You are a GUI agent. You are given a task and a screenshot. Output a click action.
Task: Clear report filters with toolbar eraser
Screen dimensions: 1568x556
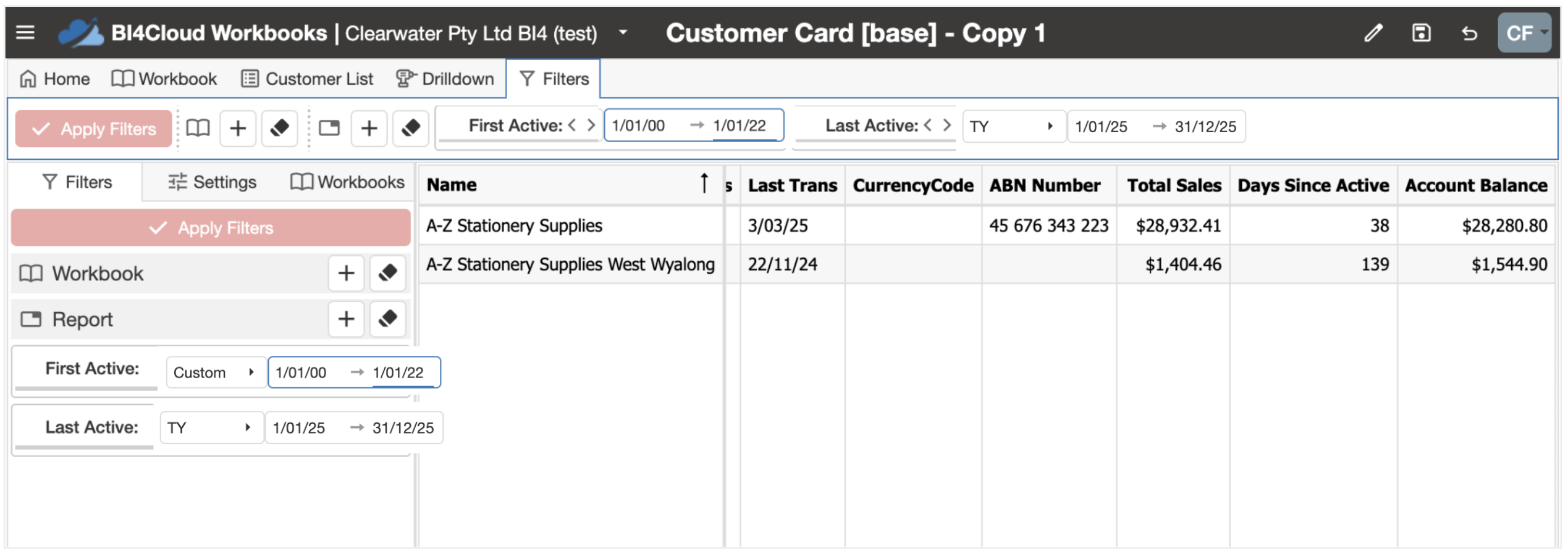(411, 128)
